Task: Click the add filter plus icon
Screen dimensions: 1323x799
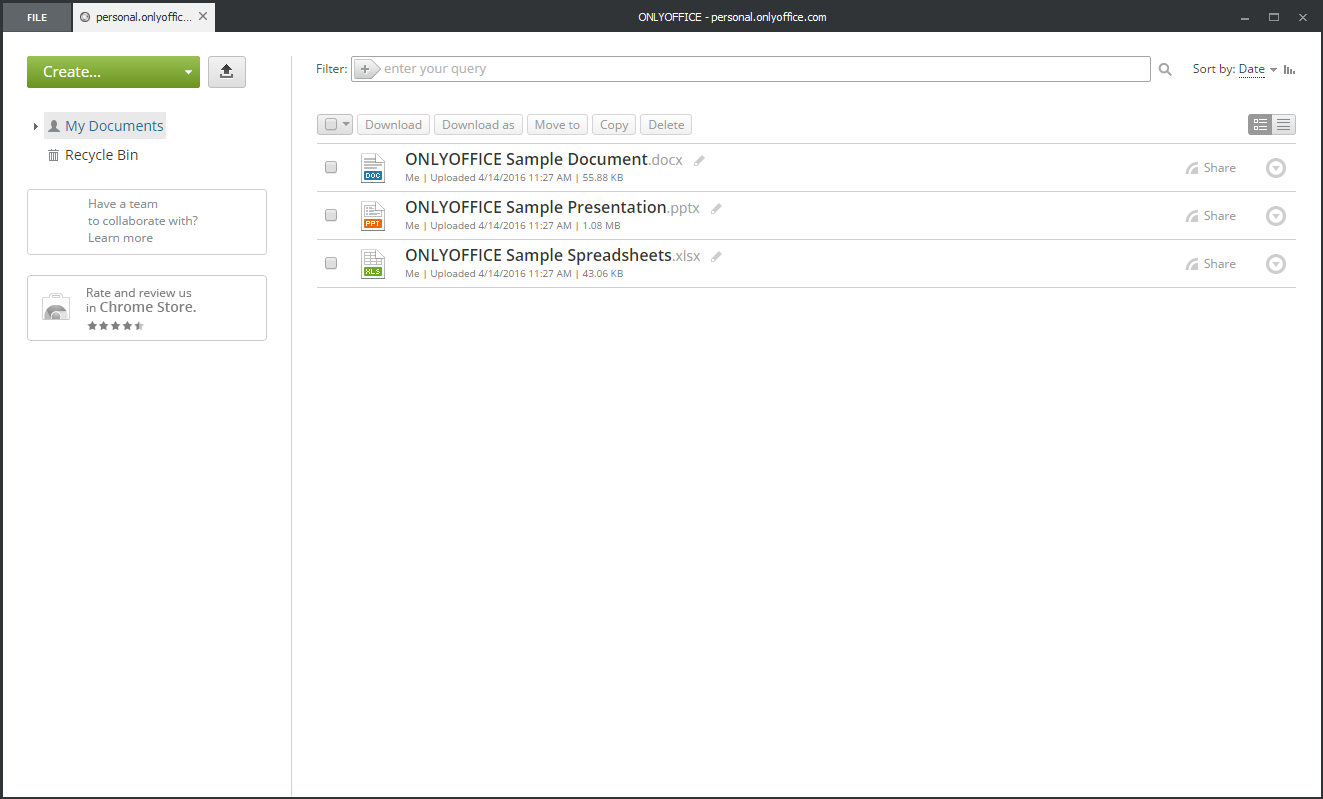Action: click(365, 69)
